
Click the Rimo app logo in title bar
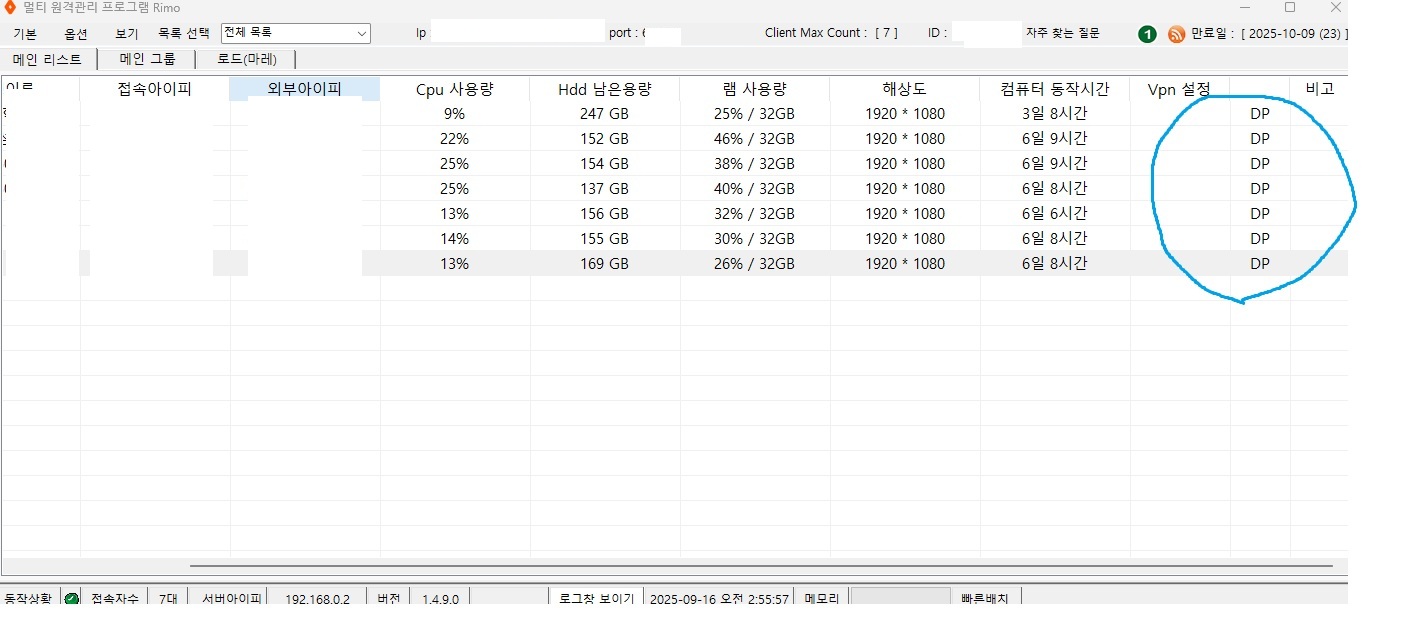tap(11, 8)
